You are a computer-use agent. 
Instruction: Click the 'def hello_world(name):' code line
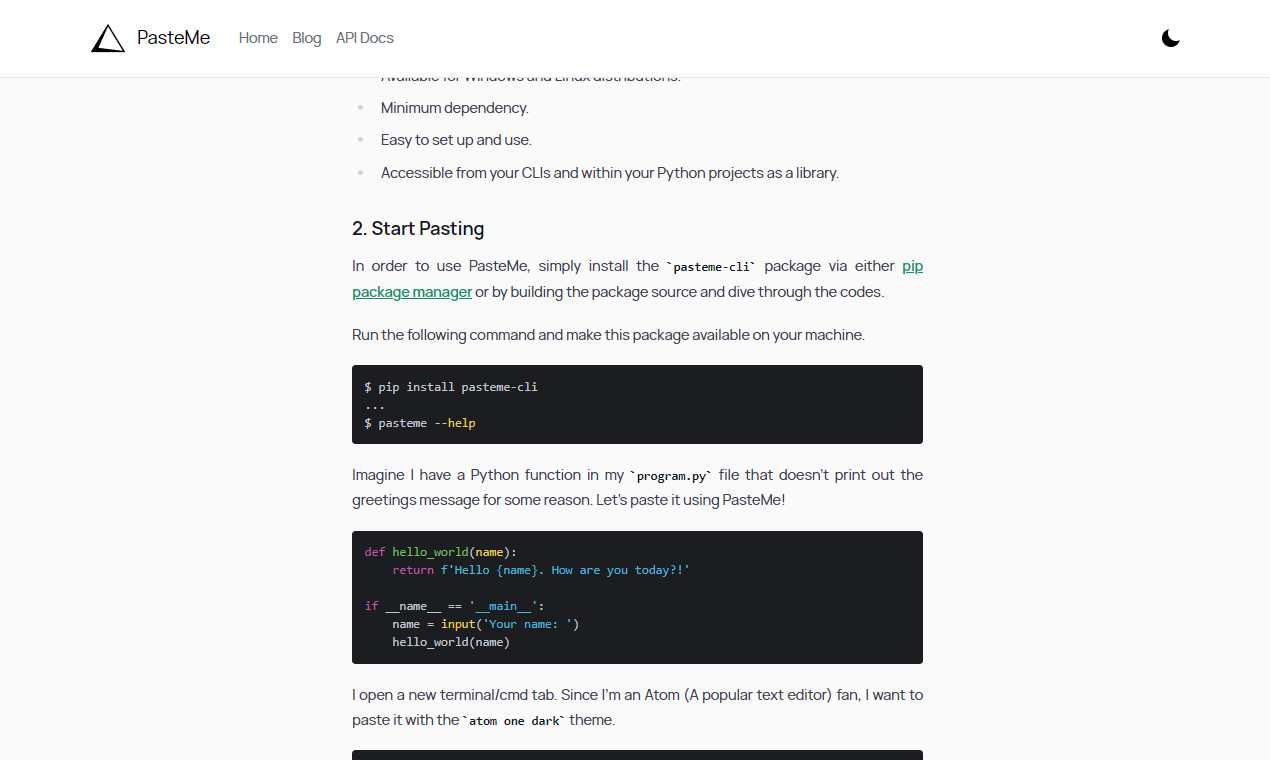[x=441, y=552]
